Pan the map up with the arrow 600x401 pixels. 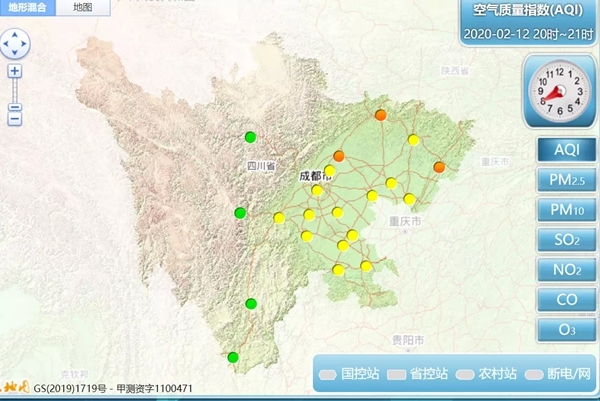(16, 33)
